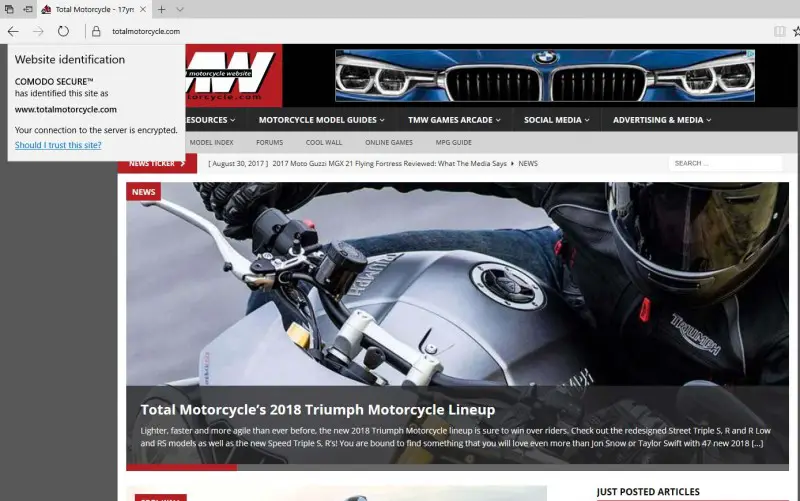
Task: Click the Should I trust this site link
Action: [58, 145]
